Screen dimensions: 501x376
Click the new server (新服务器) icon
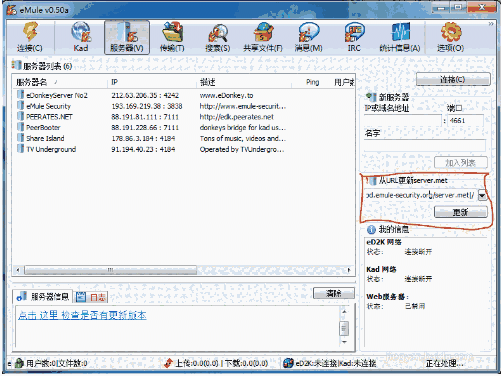(371, 97)
